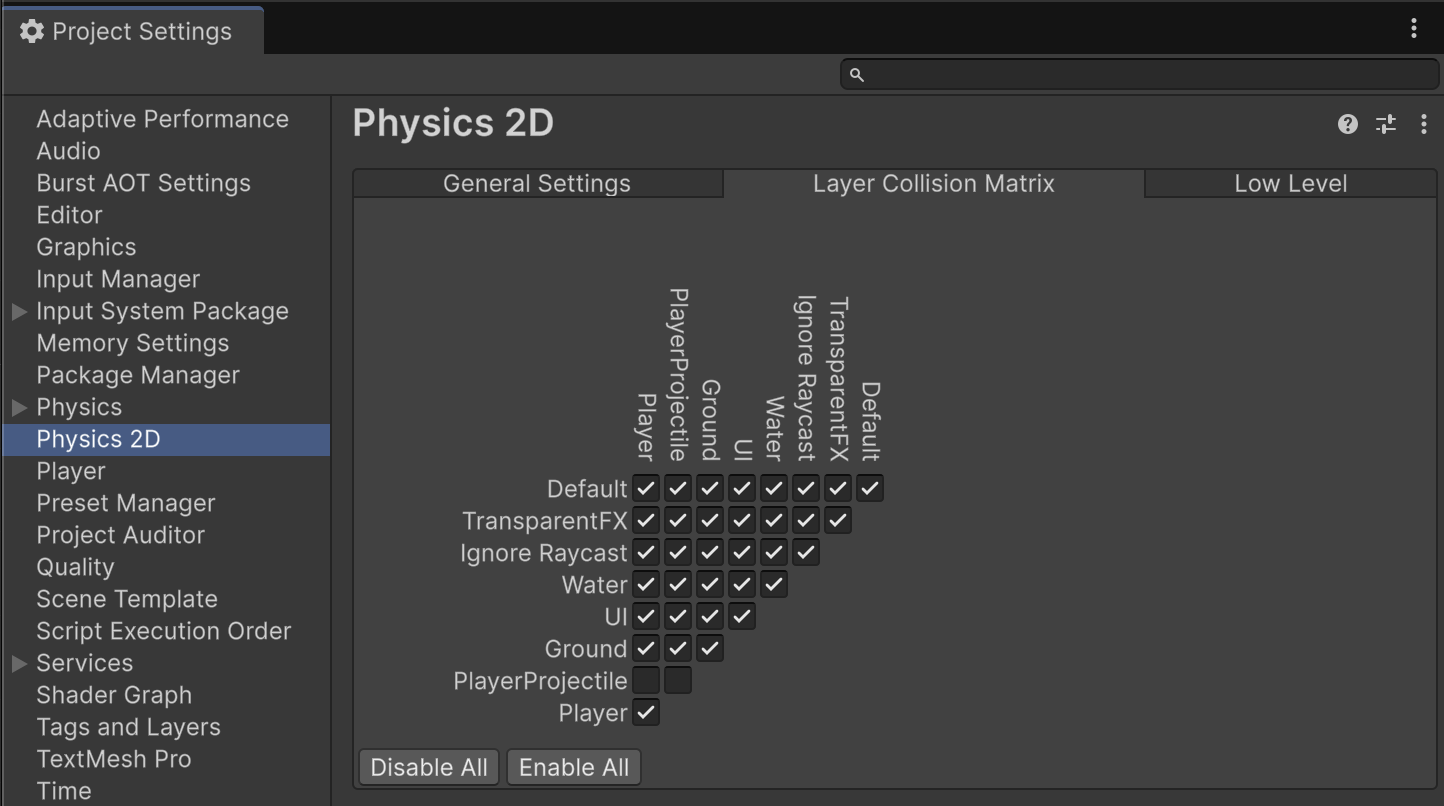1444x806 pixels.
Task: Open the Project Settings window kebab menu
Action: click(1414, 28)
